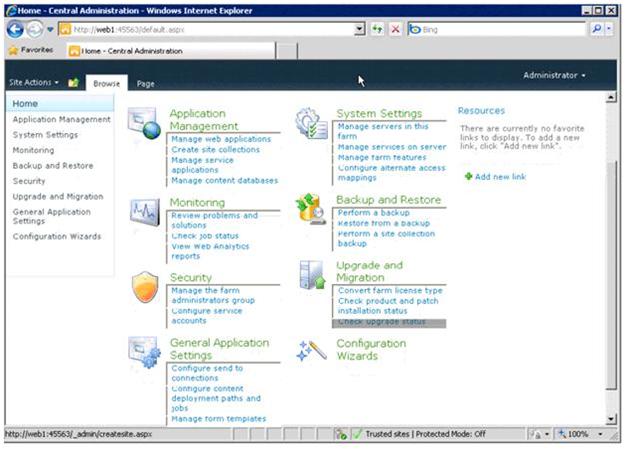The height and width of the screenshot is (450, 628).
Task: Open the Site Actions menu
Action: (34, 82)
